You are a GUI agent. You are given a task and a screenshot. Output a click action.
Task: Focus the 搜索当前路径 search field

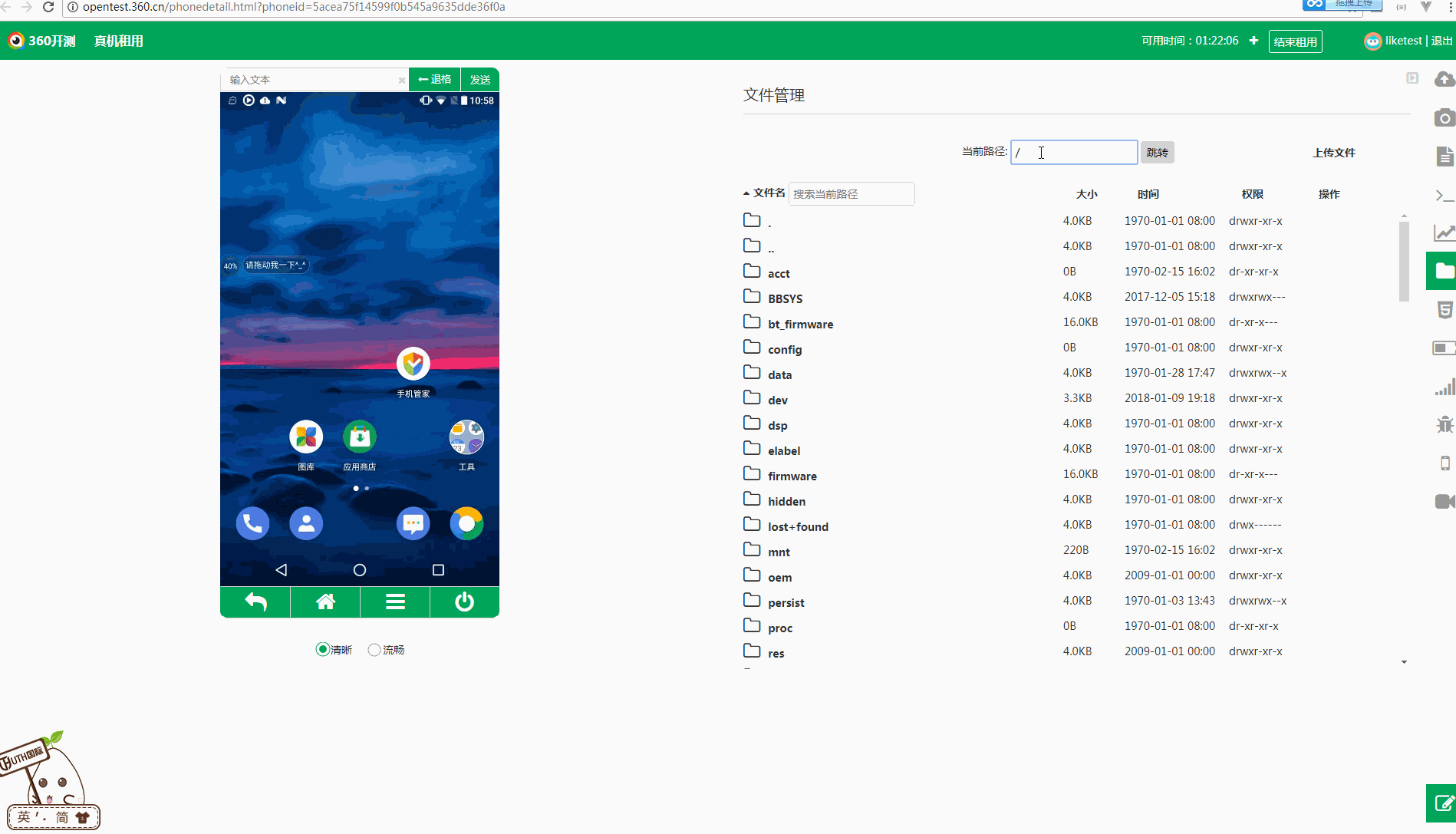coord(852,194)
